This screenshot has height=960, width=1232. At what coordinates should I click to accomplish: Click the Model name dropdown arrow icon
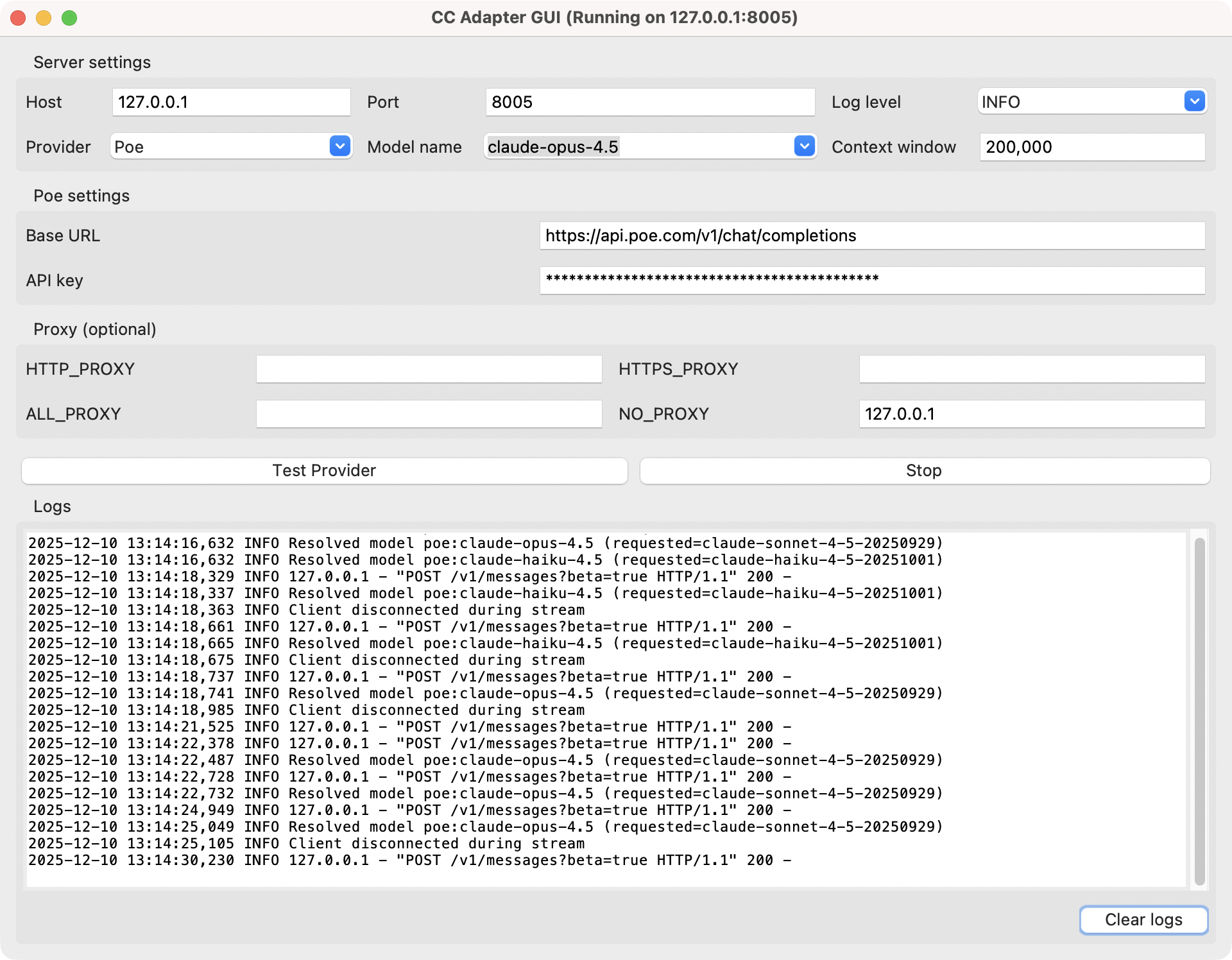coord(804,146)
